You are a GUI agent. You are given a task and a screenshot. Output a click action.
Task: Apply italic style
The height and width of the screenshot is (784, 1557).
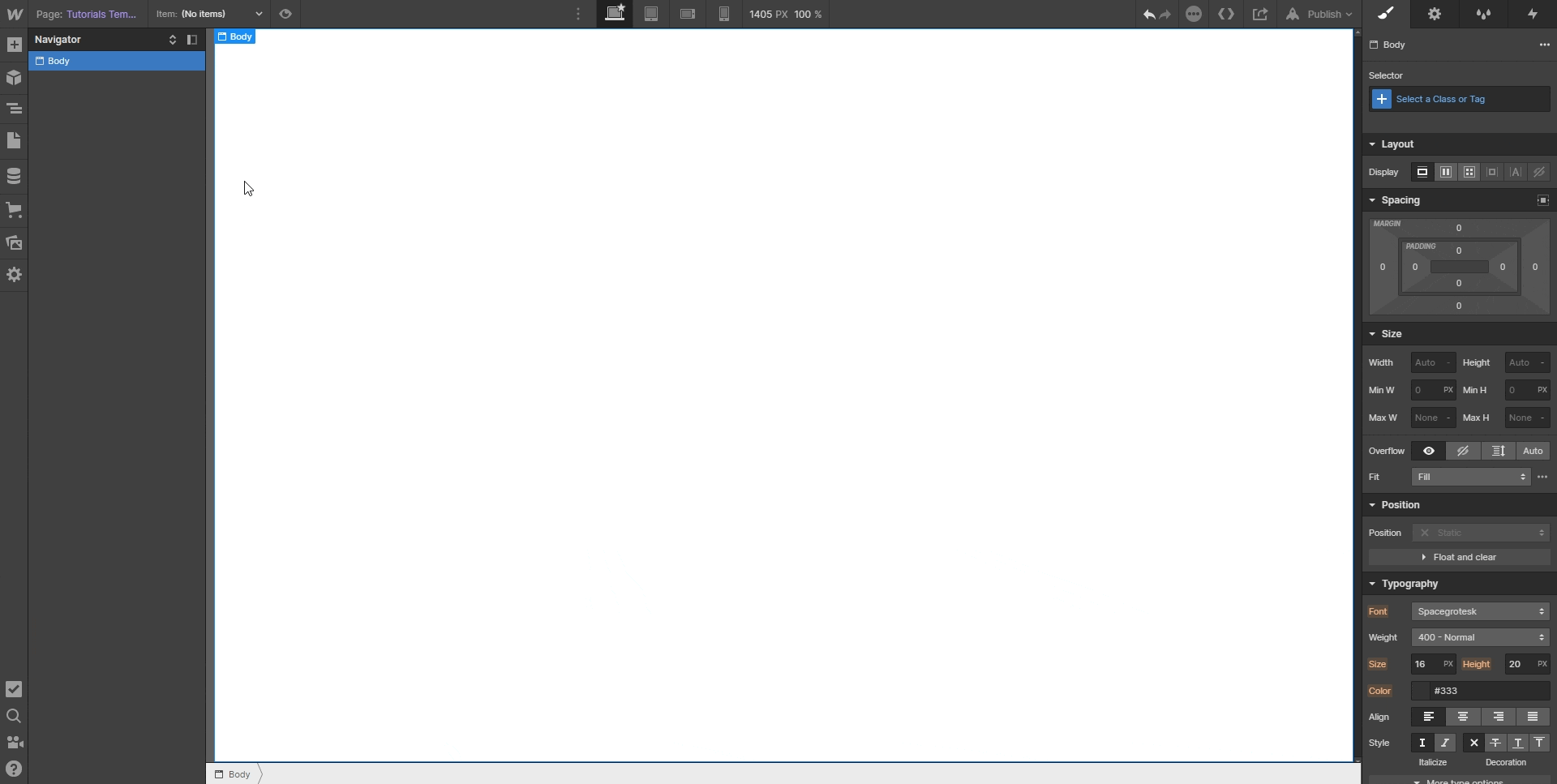click(x=1445, y=743)
